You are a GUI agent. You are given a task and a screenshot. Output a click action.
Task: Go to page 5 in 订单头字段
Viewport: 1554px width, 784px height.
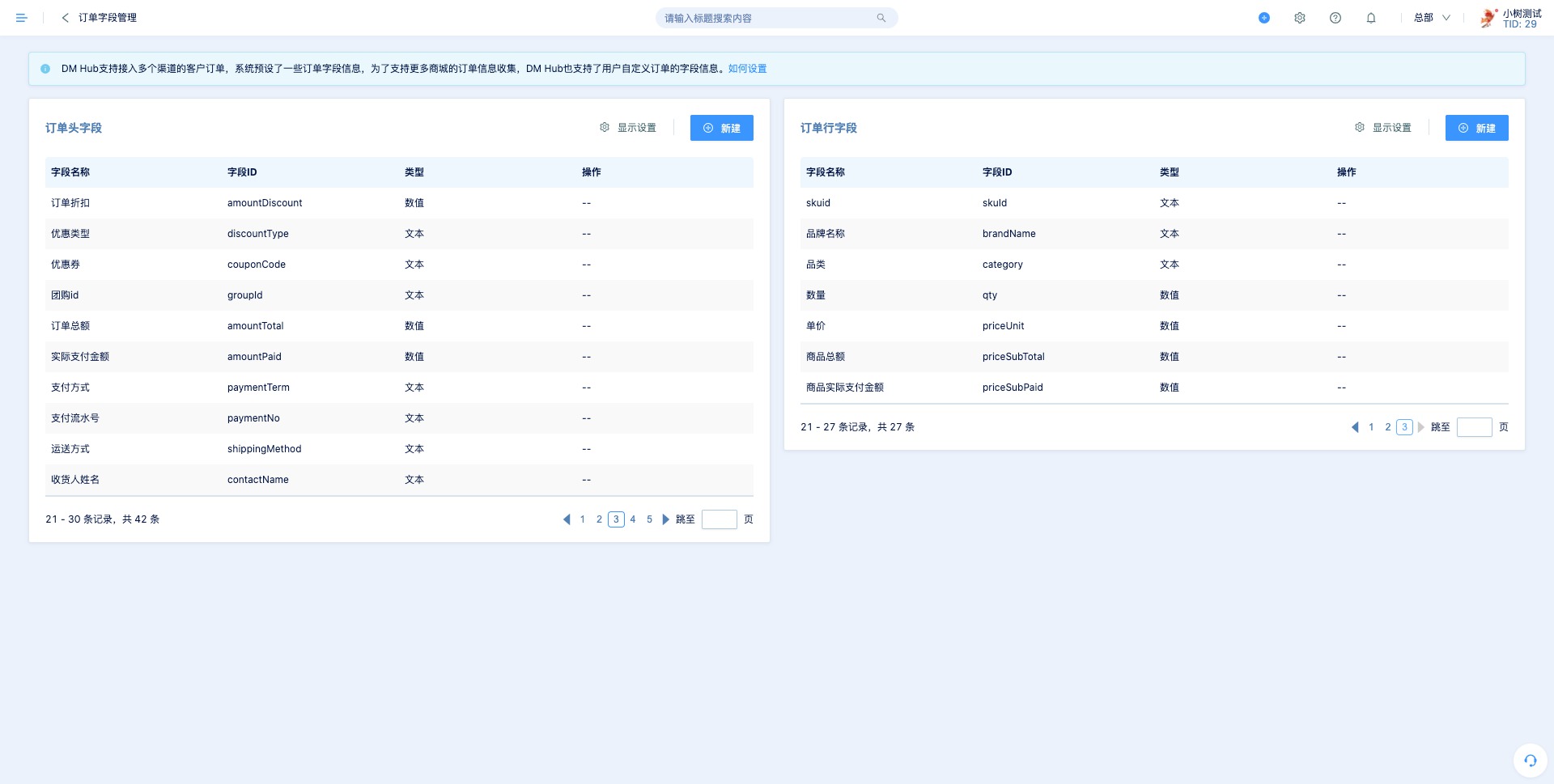(x=649, y=519)
